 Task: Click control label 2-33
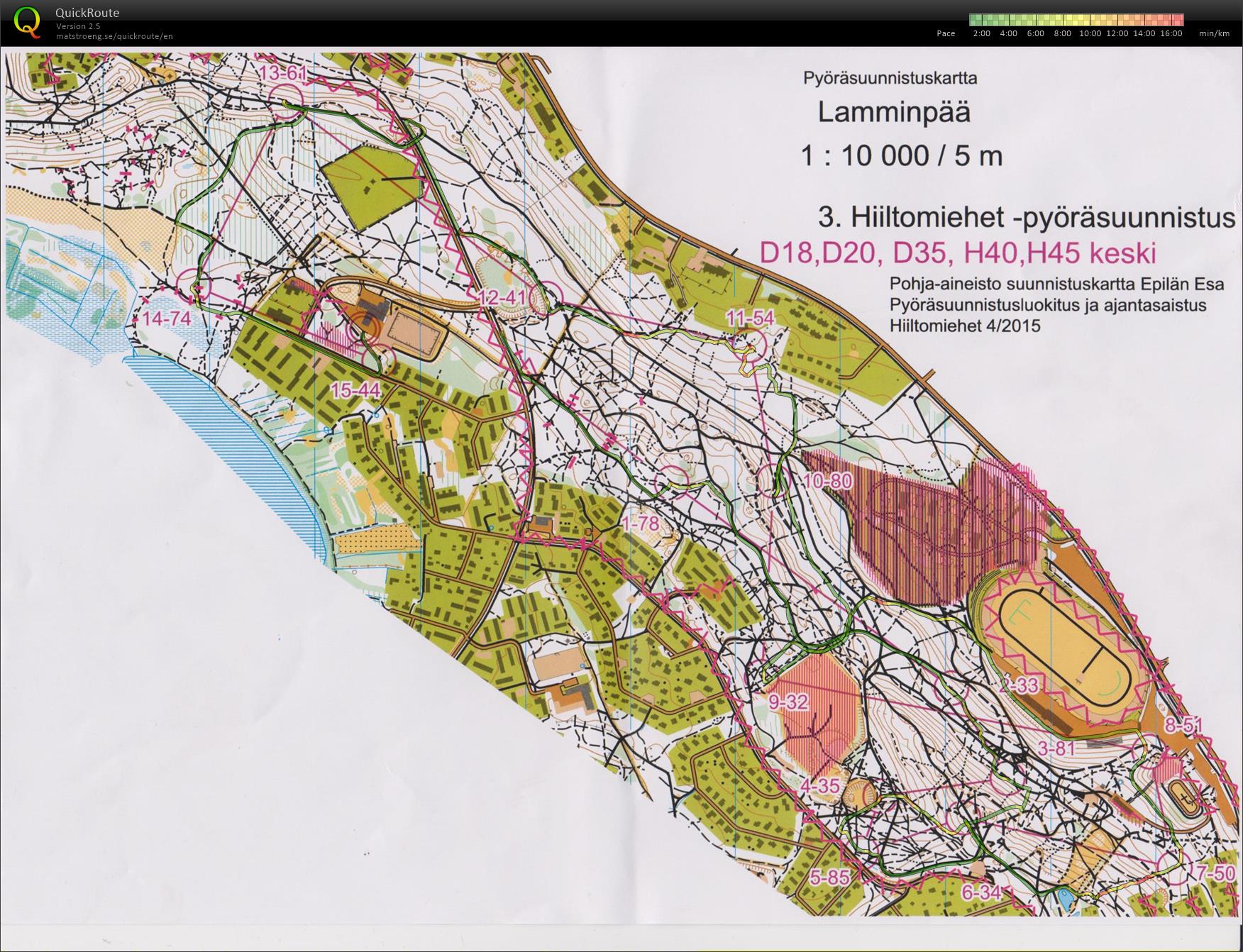(1019, 685)
